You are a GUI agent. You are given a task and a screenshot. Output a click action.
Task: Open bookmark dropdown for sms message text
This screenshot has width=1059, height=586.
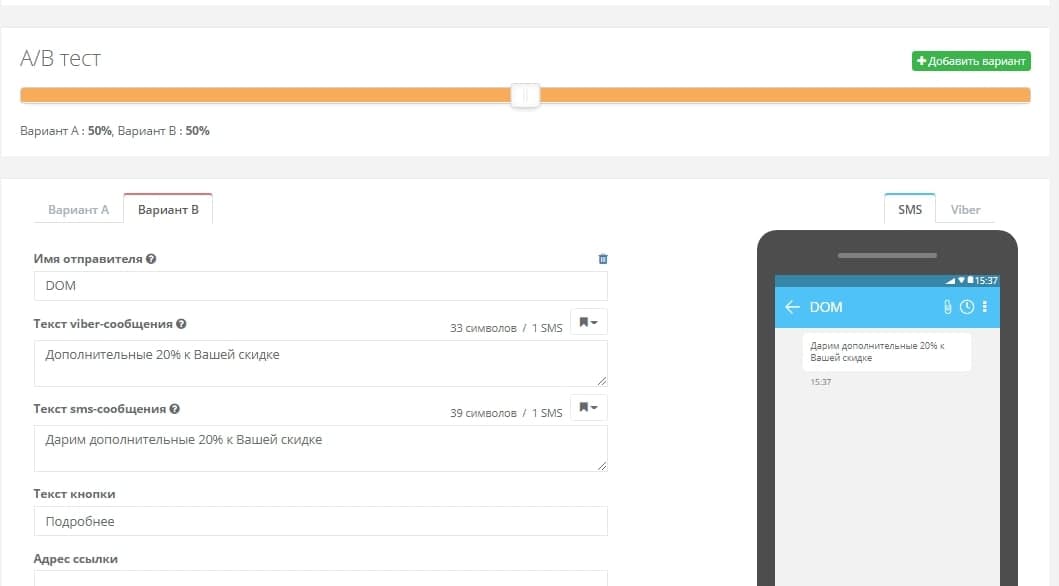pyautogui.click(x=588, y=407)
